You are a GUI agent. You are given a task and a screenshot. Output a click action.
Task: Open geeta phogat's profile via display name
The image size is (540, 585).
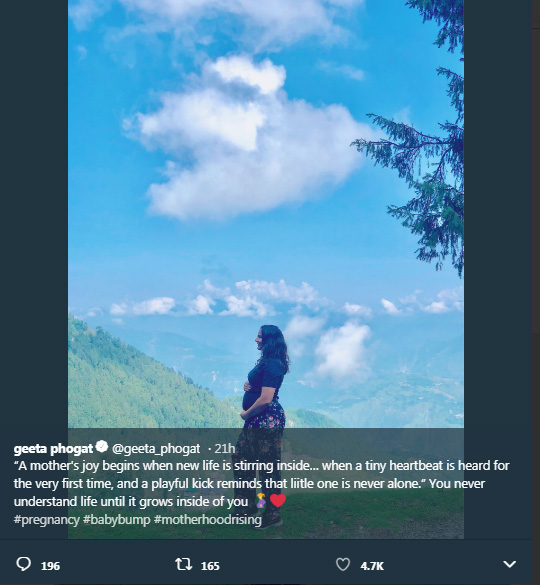[x=53, y=448]
